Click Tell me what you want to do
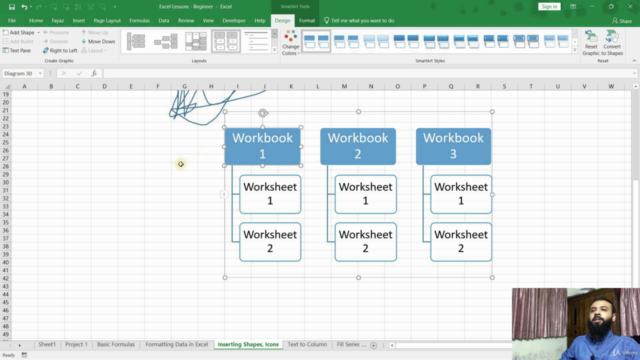Screen dimensions: 640x360 point(359,20)
